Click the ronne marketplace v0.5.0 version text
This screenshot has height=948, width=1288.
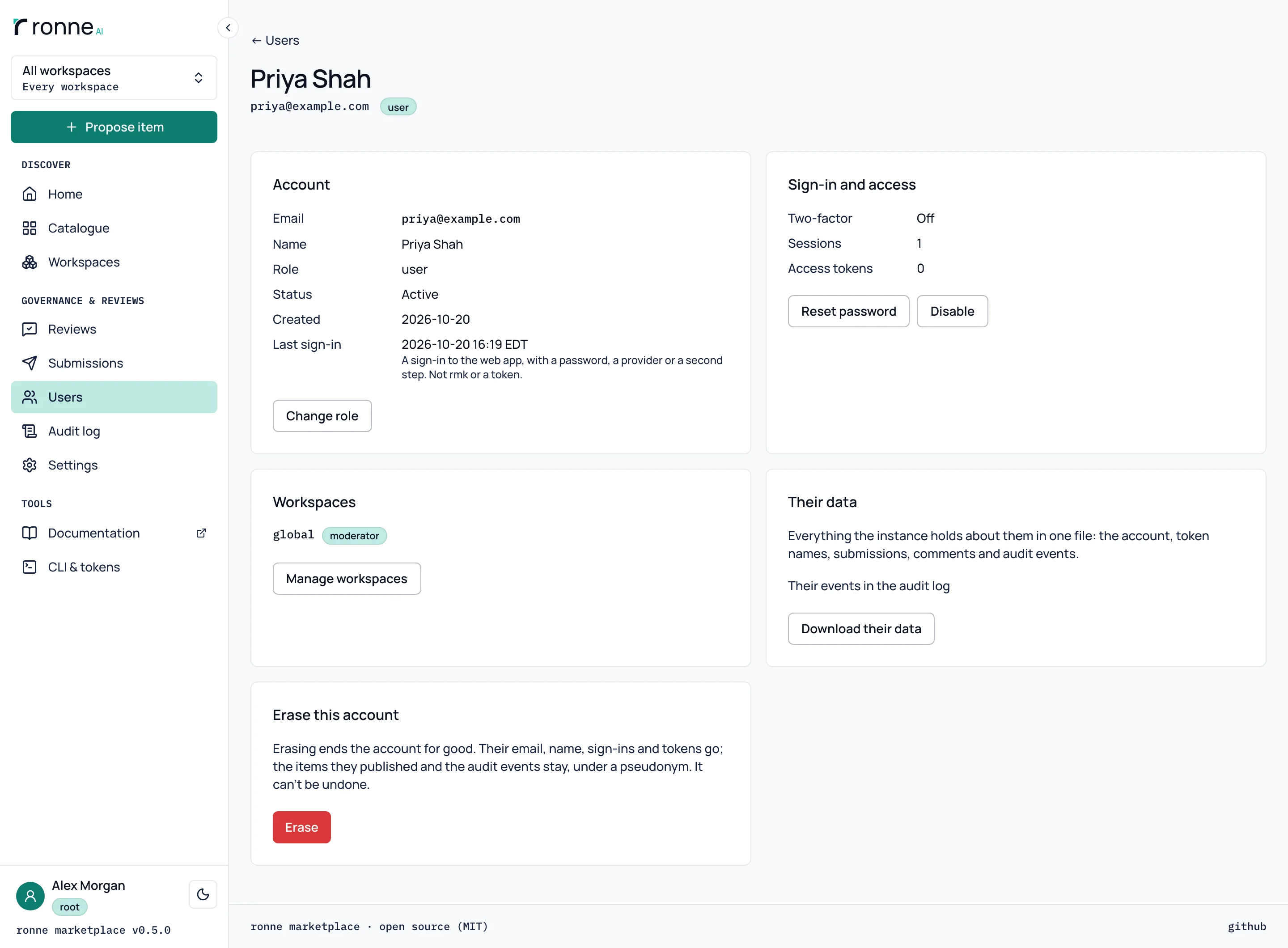(x=93, y=930)
